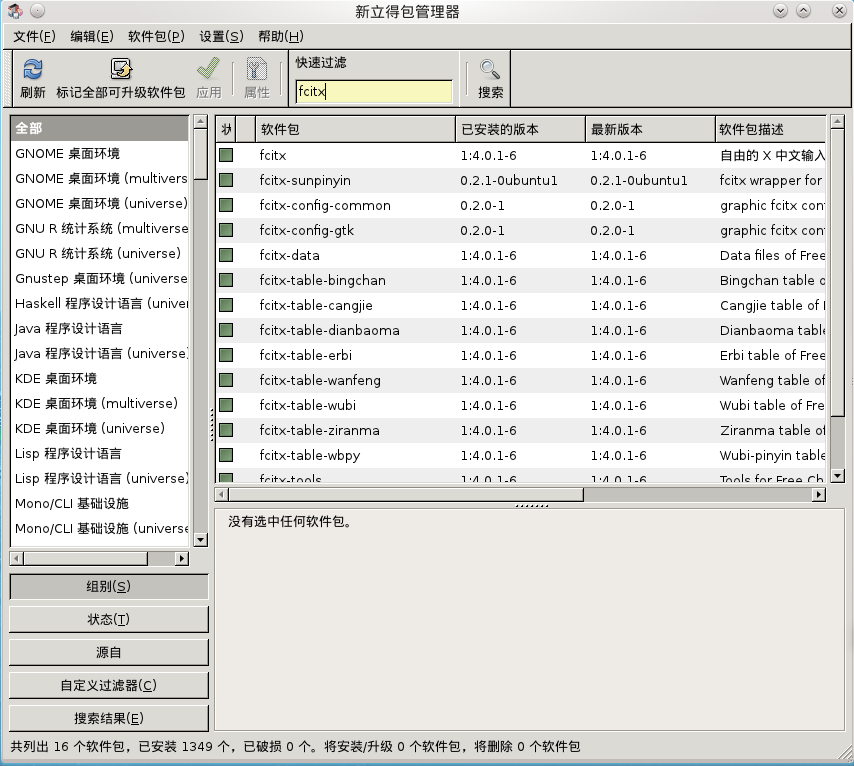The height and width of the screenshot is (766, 854).
Task: Toggle status box for fcitx-table-wubi
Action: [x=226, y=405]
